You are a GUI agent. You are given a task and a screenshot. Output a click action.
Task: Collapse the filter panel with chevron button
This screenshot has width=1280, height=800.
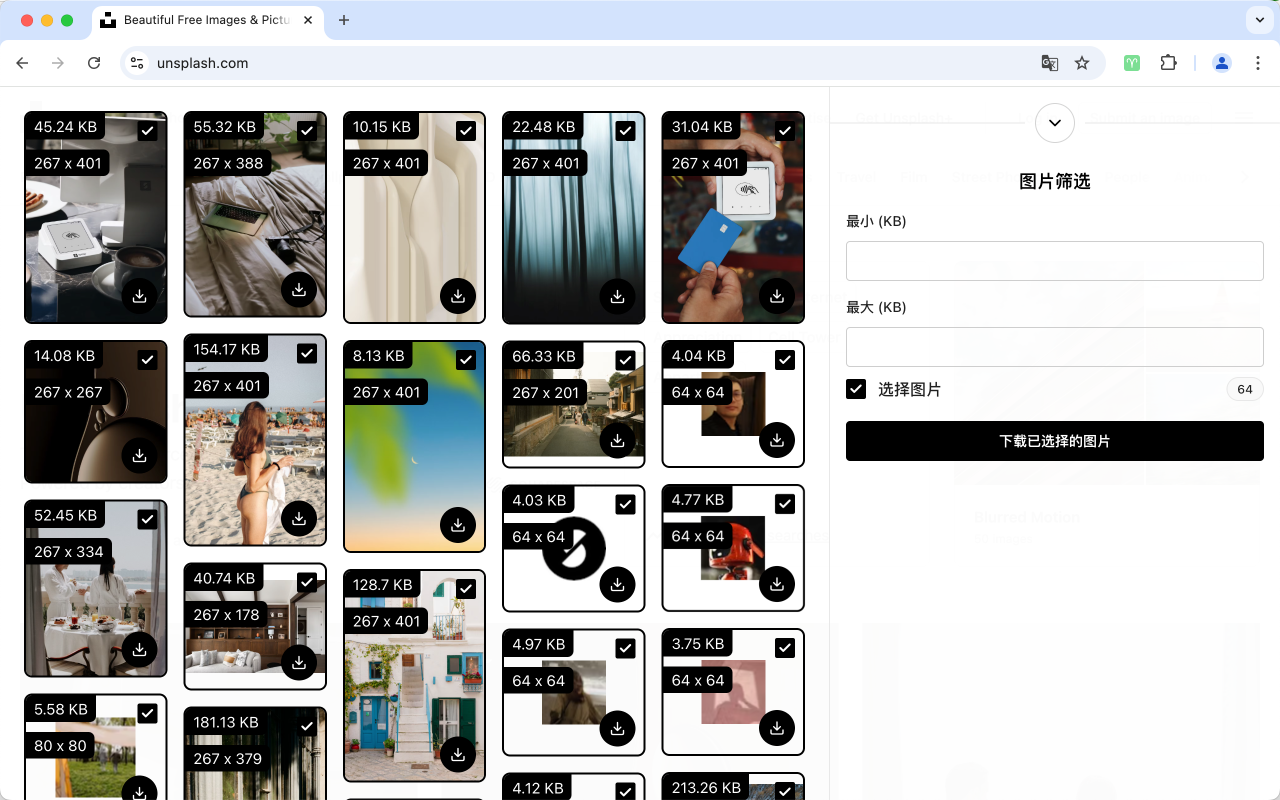(1054, 123)
